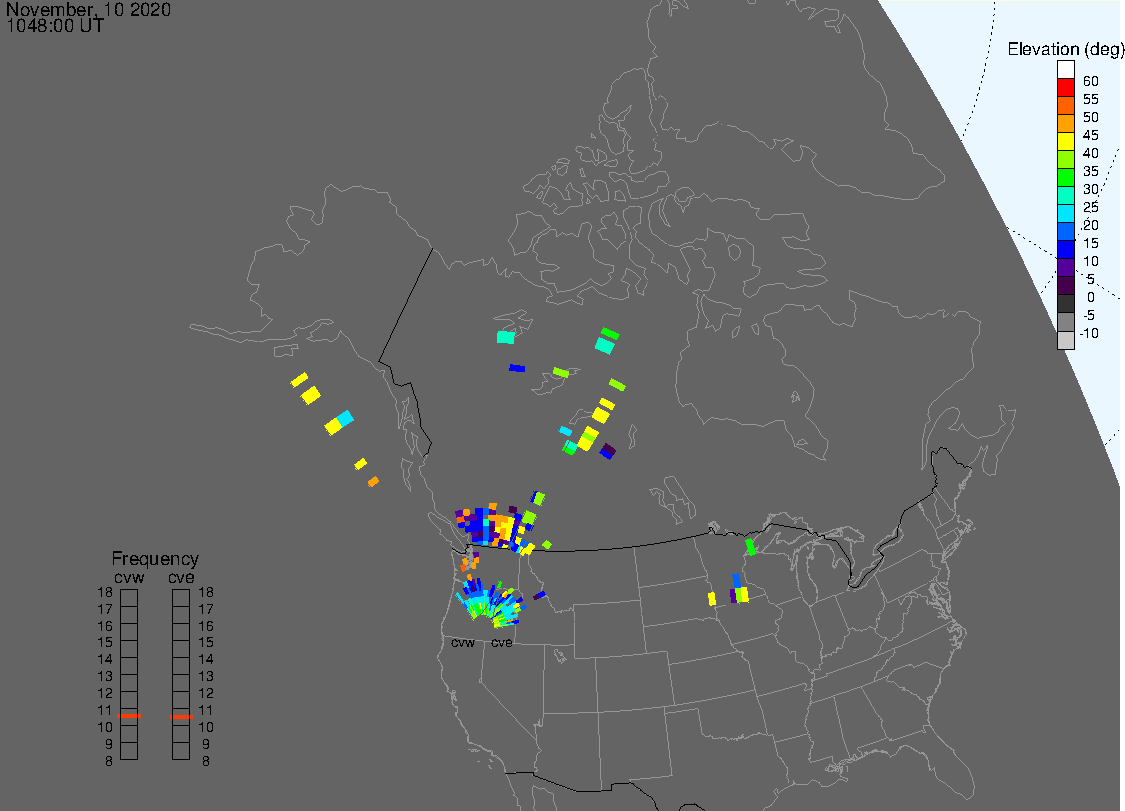The height and width of the screenshot is (811, 1125).
Task: Click the bottom cell of the cvw frequency bar
Action: pos(129,751)
